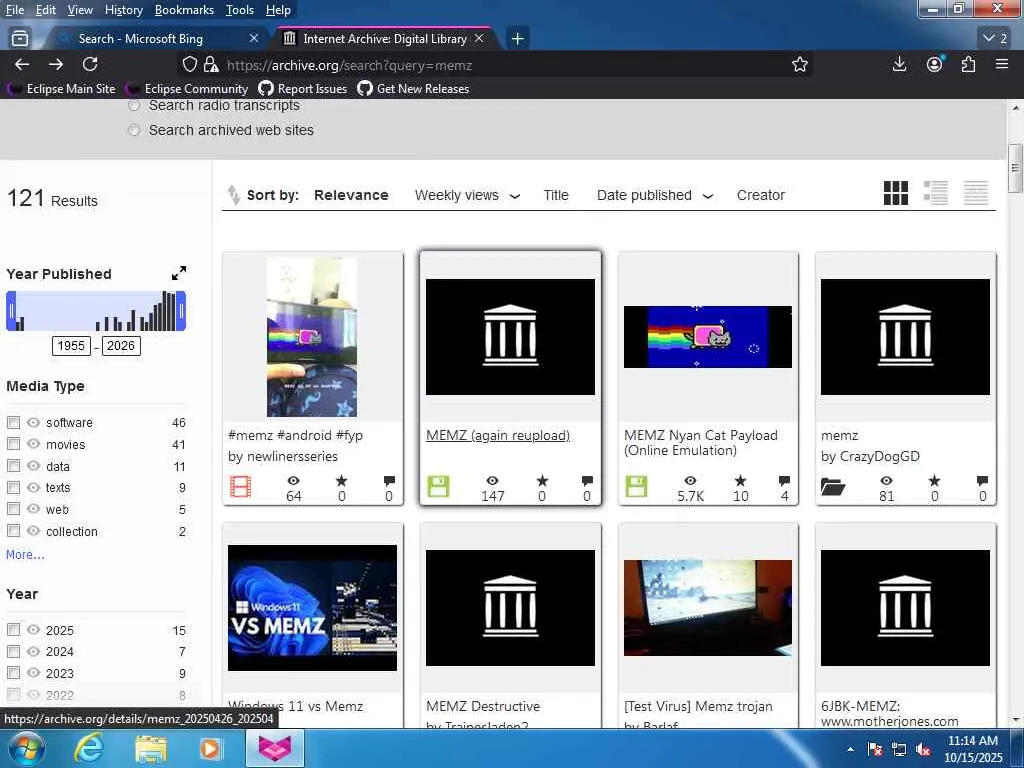Check the 2025 year filter box
This screenshot has height=768, width=1024.
tap(13, 630)
